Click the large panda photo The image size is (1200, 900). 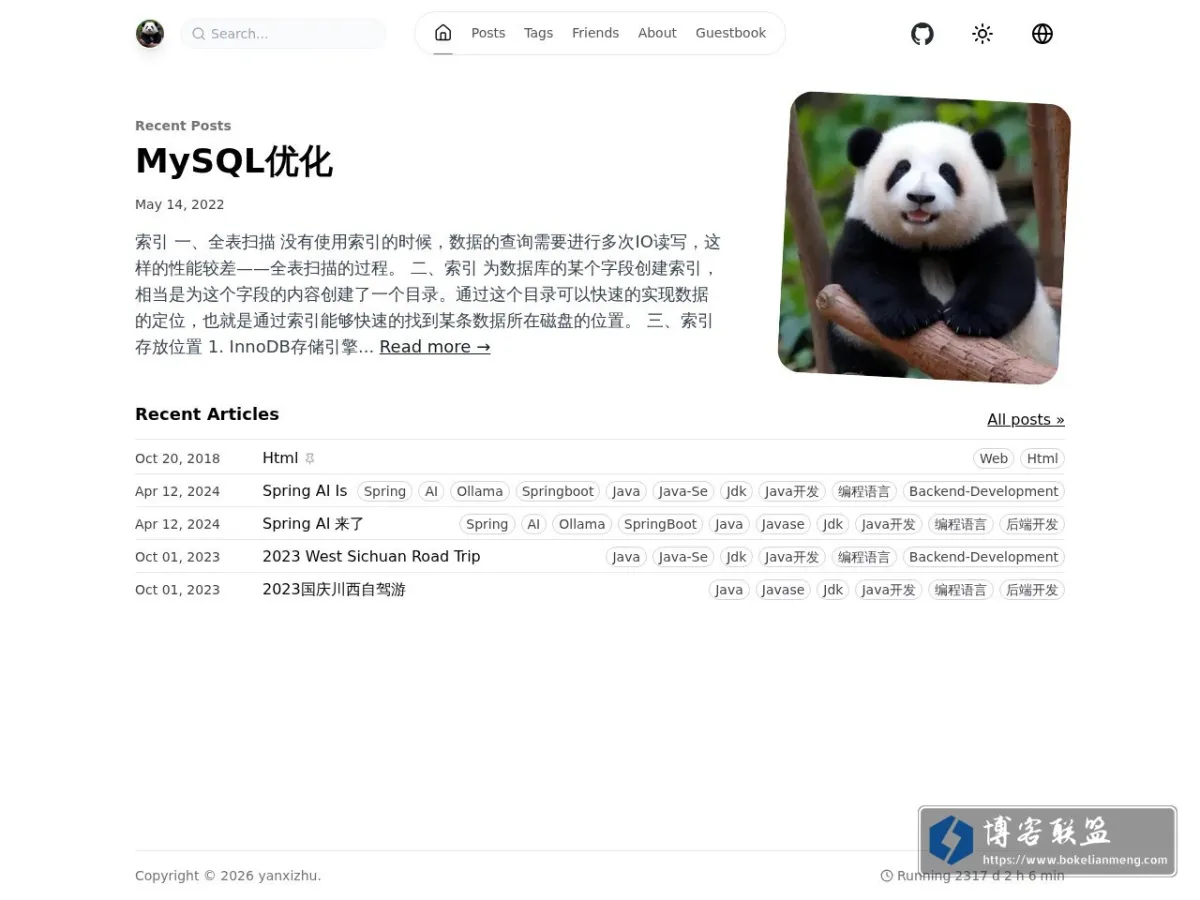(x=924, y=238)
